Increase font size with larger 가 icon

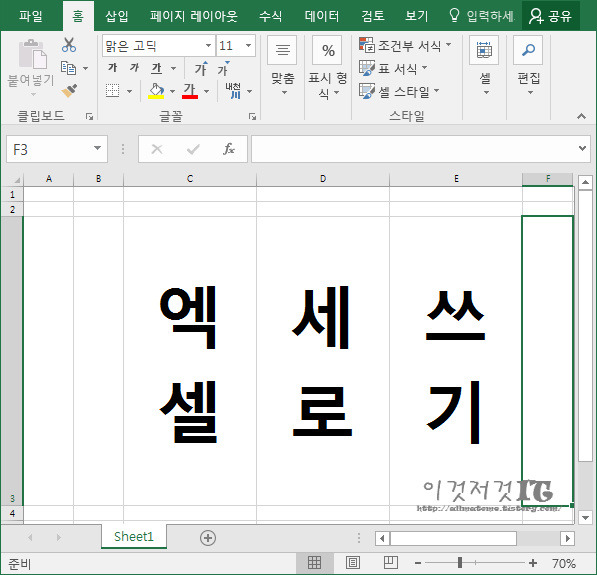[x=201, y=69]
